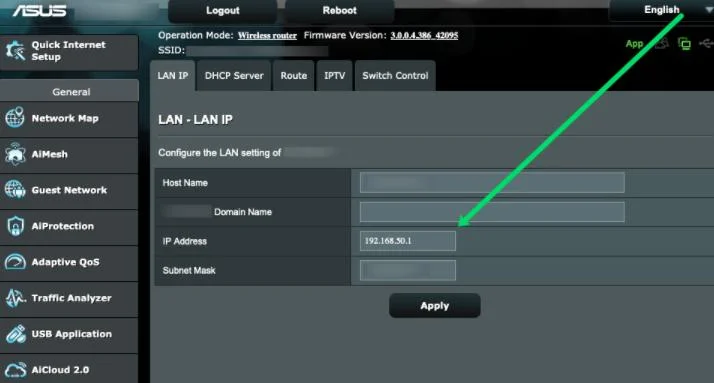
Task: Click the AiMesh icon
Action: [15, 154]
